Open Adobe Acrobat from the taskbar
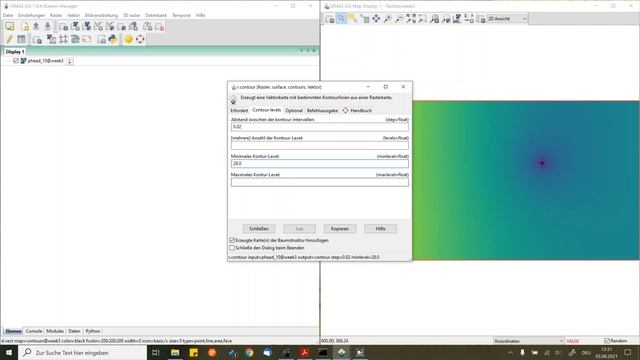 point(304,352)
